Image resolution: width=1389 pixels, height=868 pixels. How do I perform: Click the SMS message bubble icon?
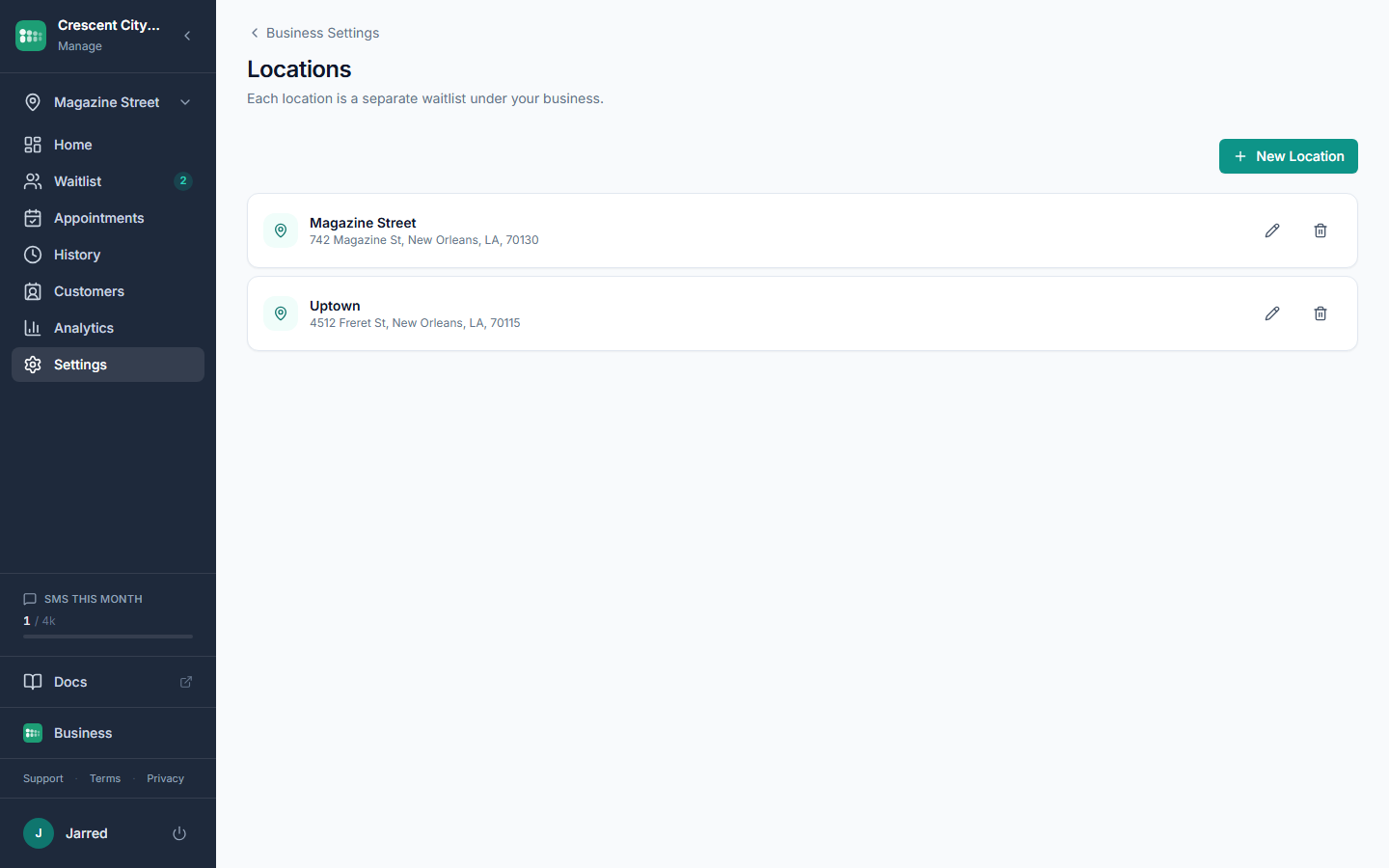(x=30, y=599)
